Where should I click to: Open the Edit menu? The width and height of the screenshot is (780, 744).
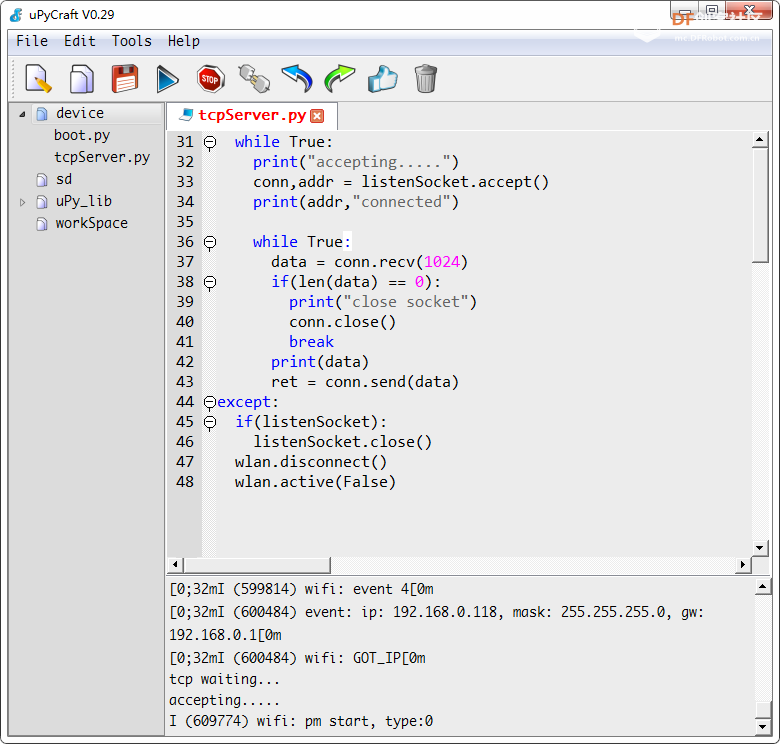point(80,41)
